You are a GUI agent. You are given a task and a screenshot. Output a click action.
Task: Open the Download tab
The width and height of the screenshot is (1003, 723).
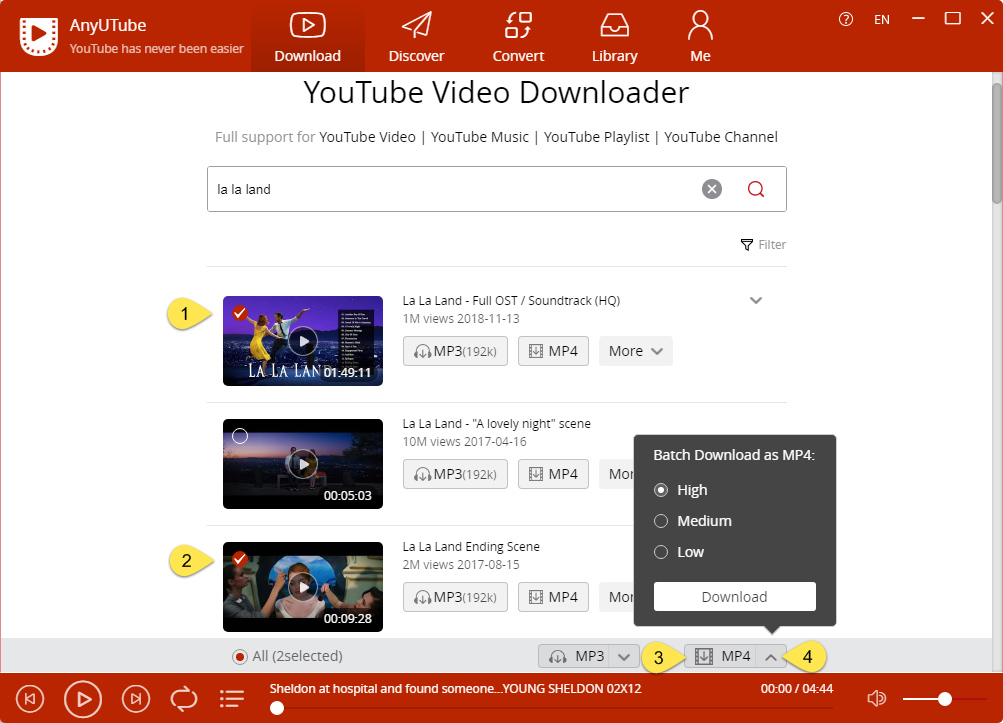coord(308,36)
